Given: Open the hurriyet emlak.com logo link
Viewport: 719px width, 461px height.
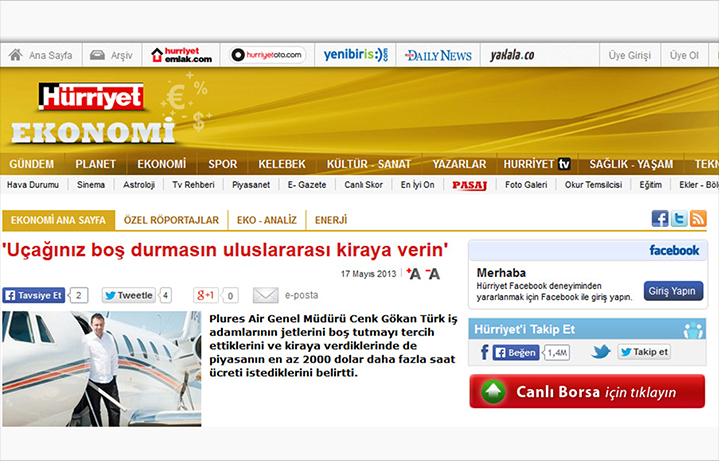Looking at the screenshot, I should pyautogui.click(x=182, y=55).
